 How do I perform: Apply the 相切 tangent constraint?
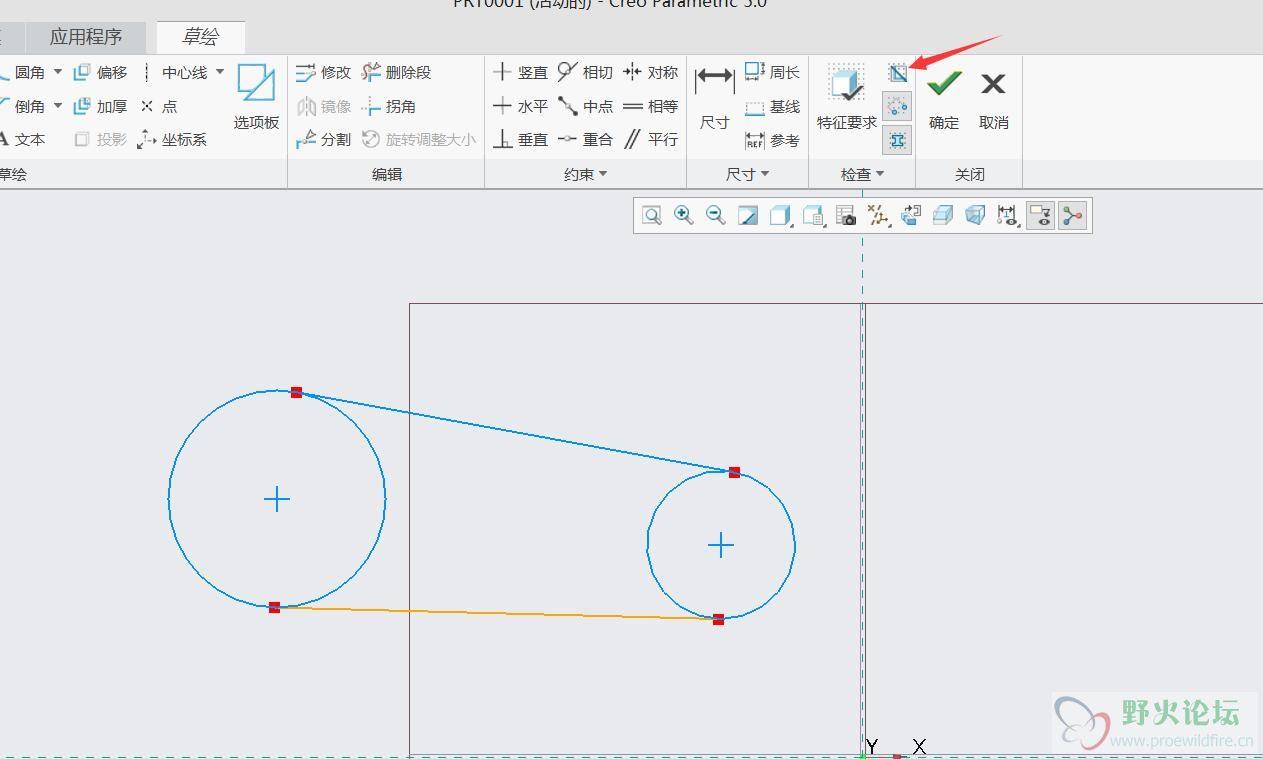585,72
